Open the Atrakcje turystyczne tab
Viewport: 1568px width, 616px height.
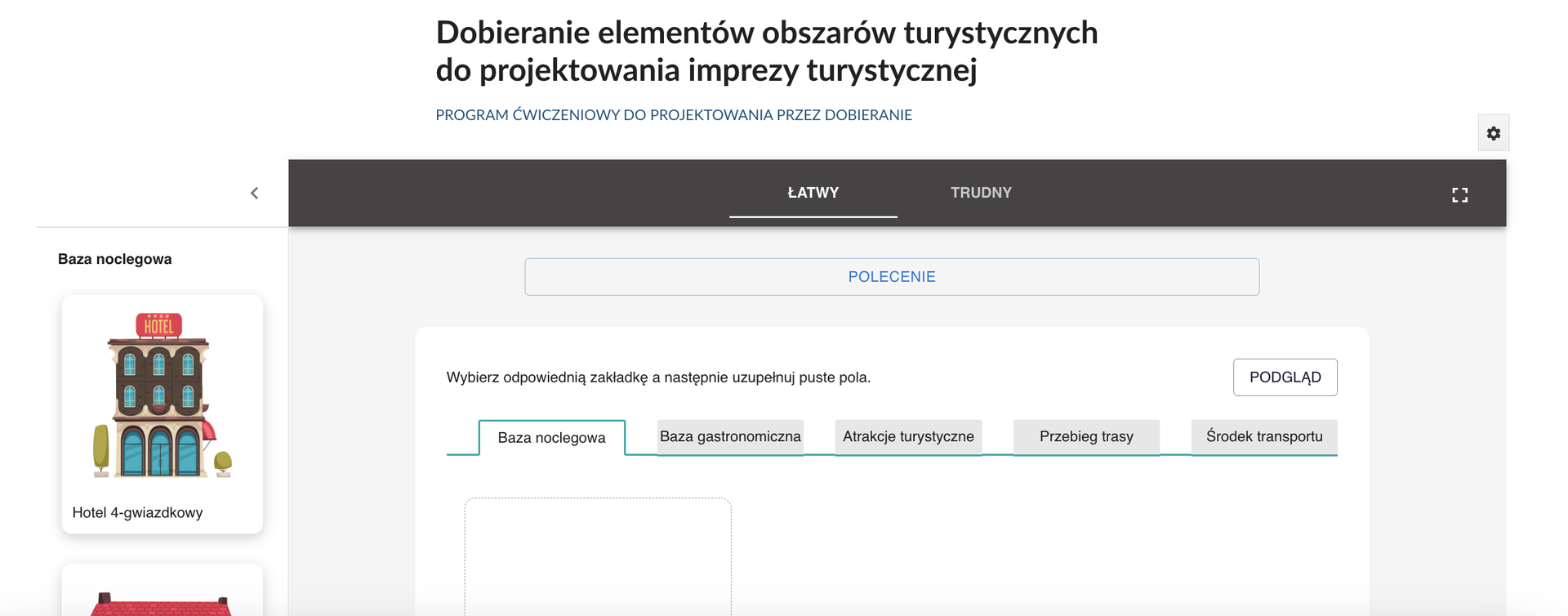point(908,437)
